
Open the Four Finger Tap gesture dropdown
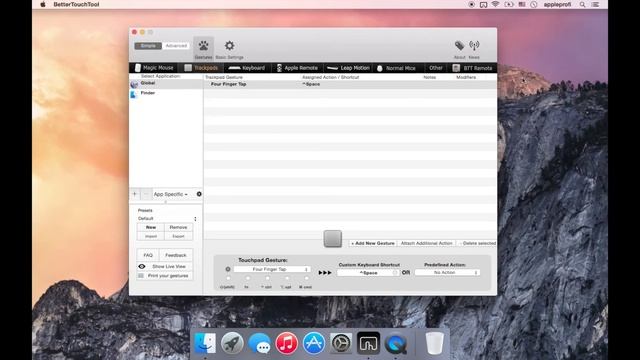(272, 269)
